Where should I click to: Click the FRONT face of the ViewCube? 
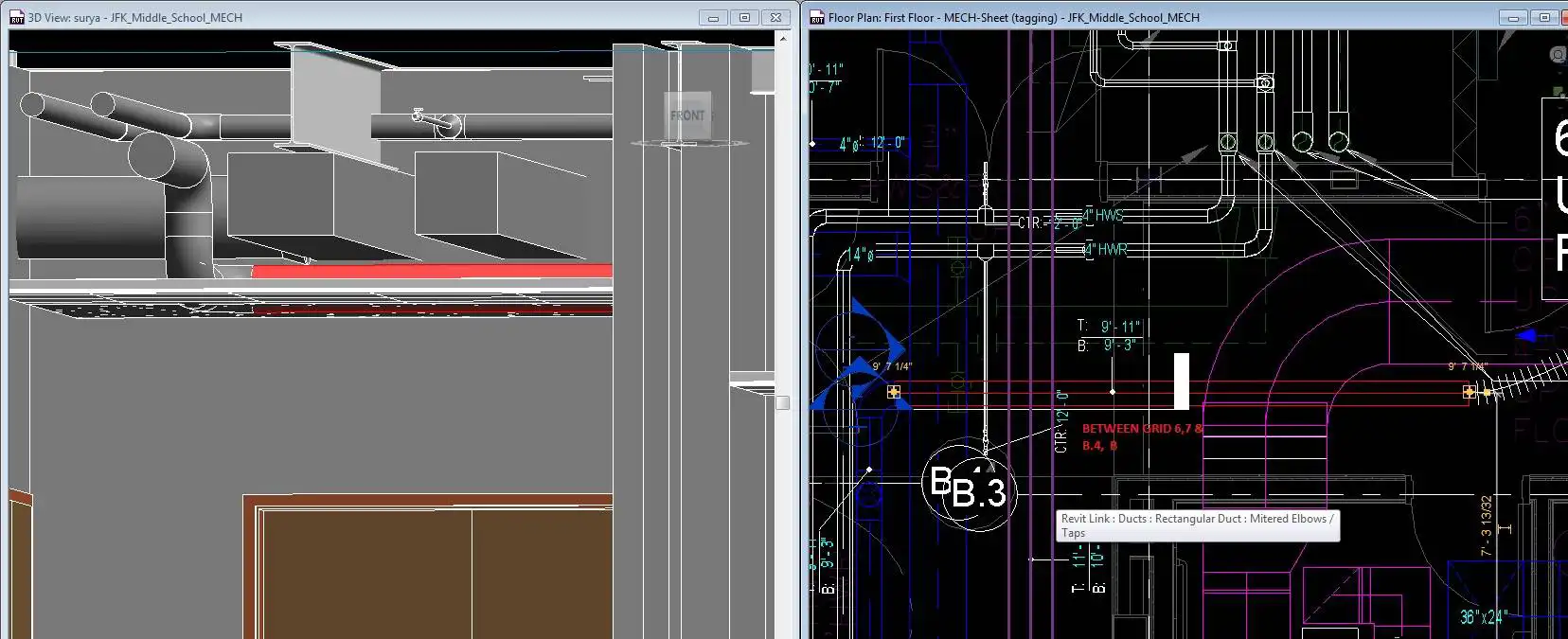687,115
